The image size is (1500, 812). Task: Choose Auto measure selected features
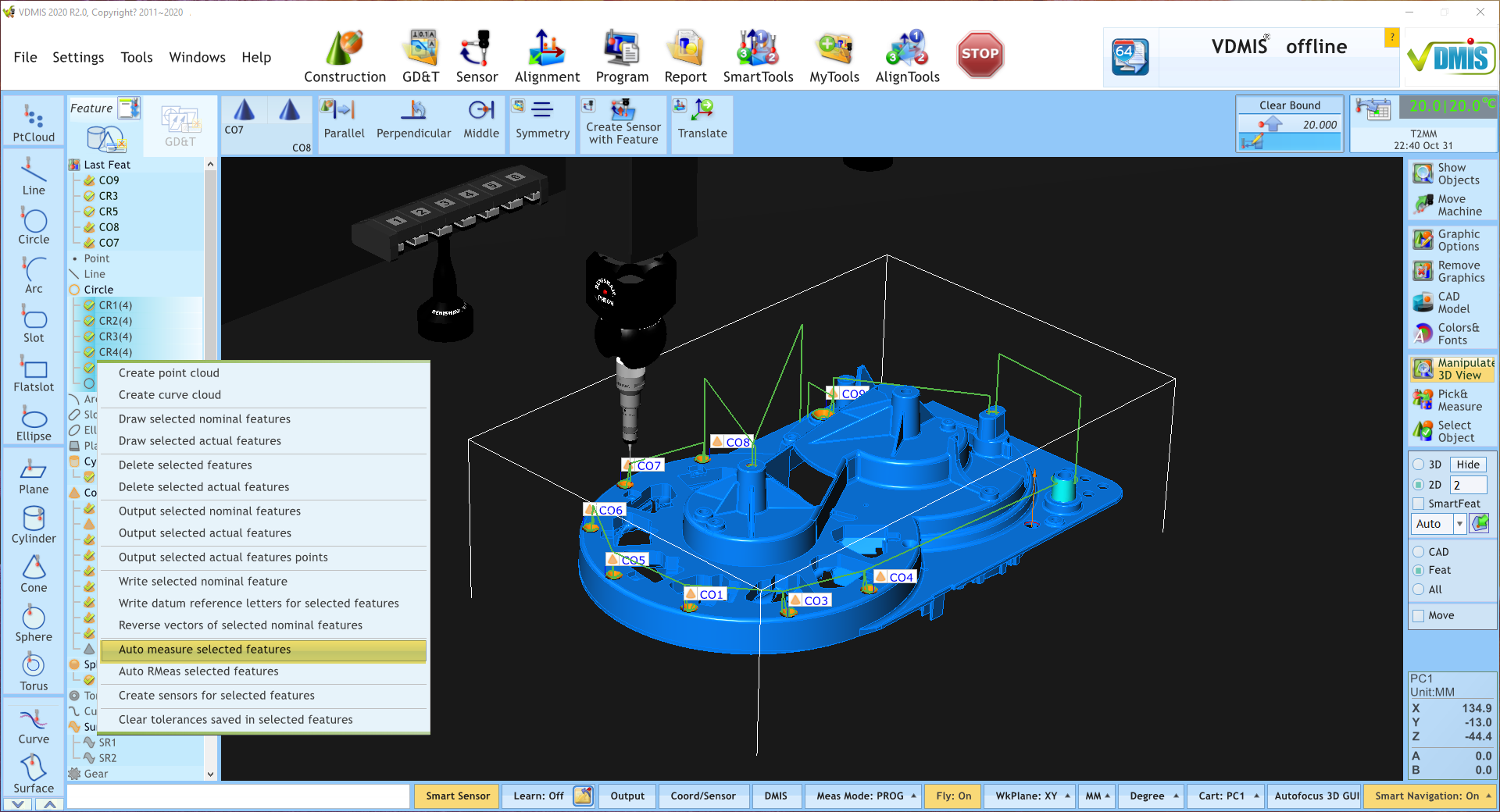coord(264,650)
